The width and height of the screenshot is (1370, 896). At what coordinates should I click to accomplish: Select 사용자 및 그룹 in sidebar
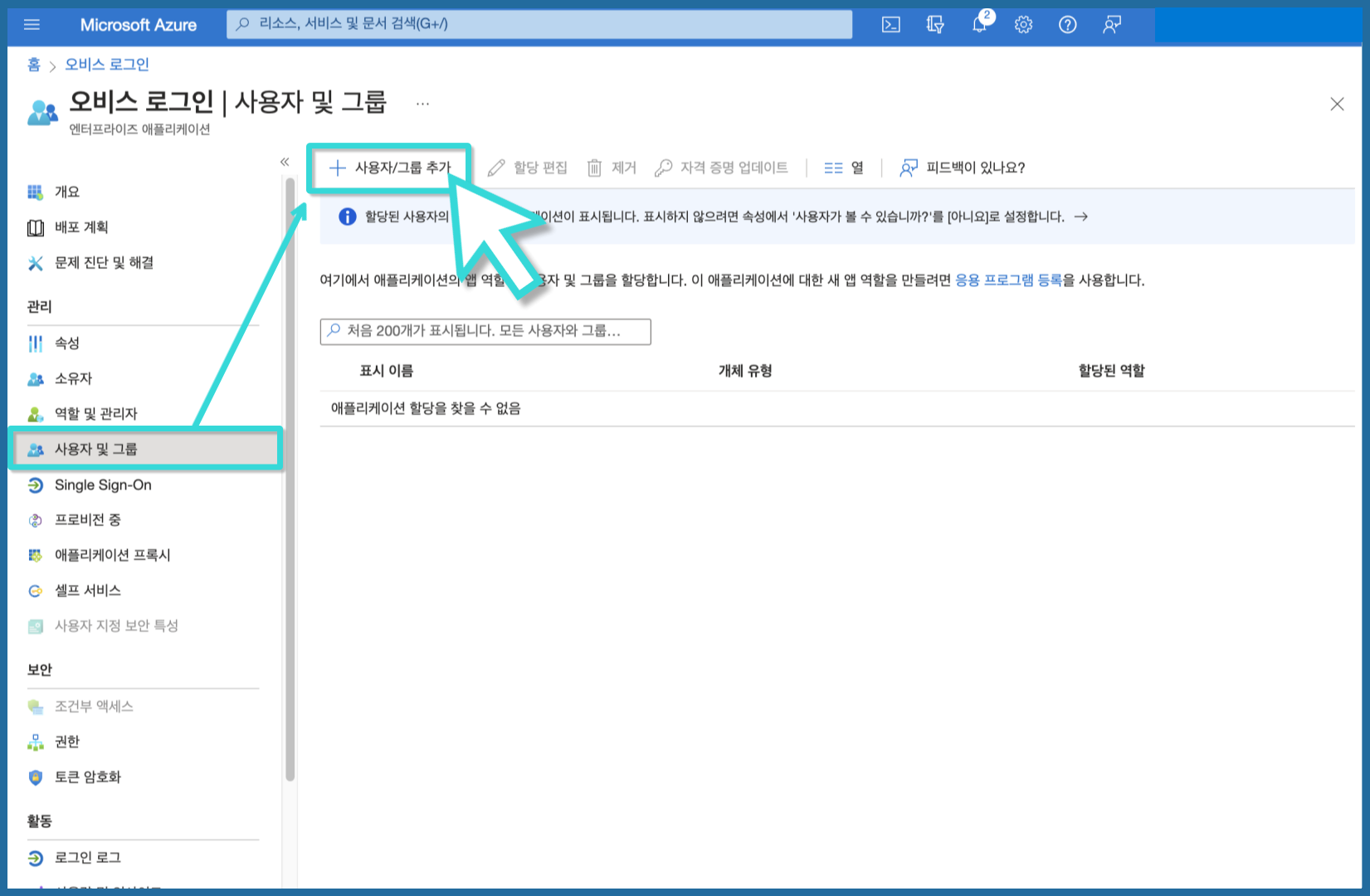click(145, 449)
